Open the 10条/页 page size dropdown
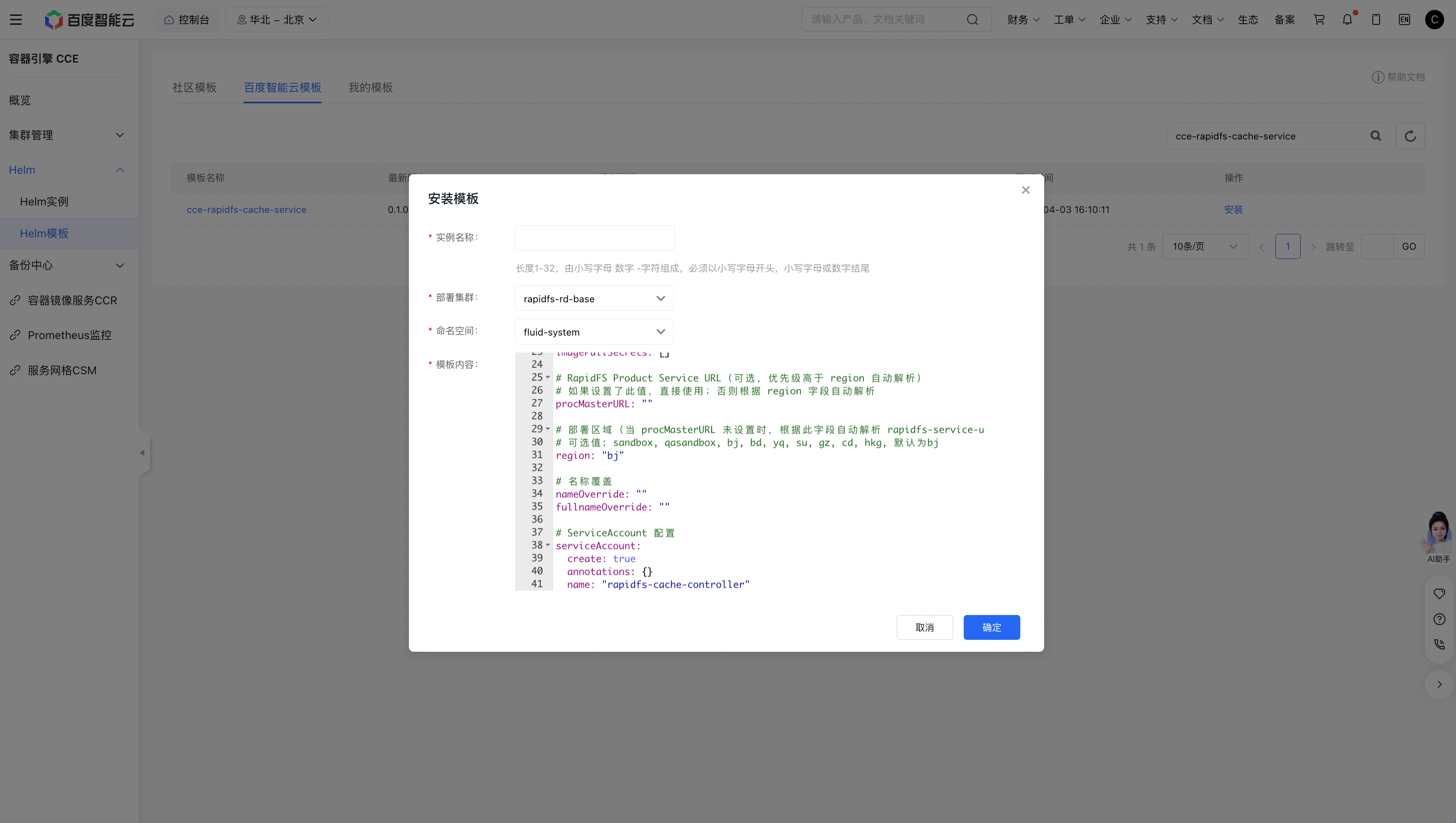Image resolution: width=1456 pixels, height=823 pixels. pos(1205,246)
